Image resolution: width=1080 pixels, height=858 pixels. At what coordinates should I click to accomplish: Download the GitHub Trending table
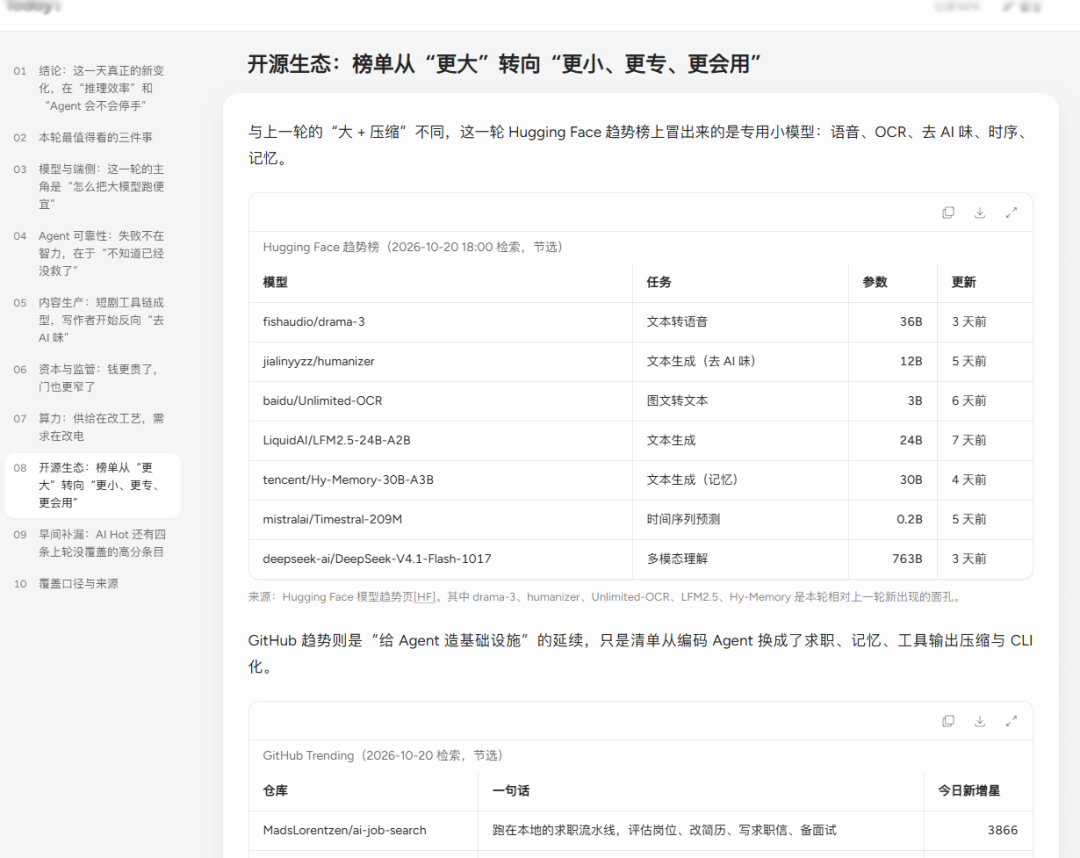point(979,721)
